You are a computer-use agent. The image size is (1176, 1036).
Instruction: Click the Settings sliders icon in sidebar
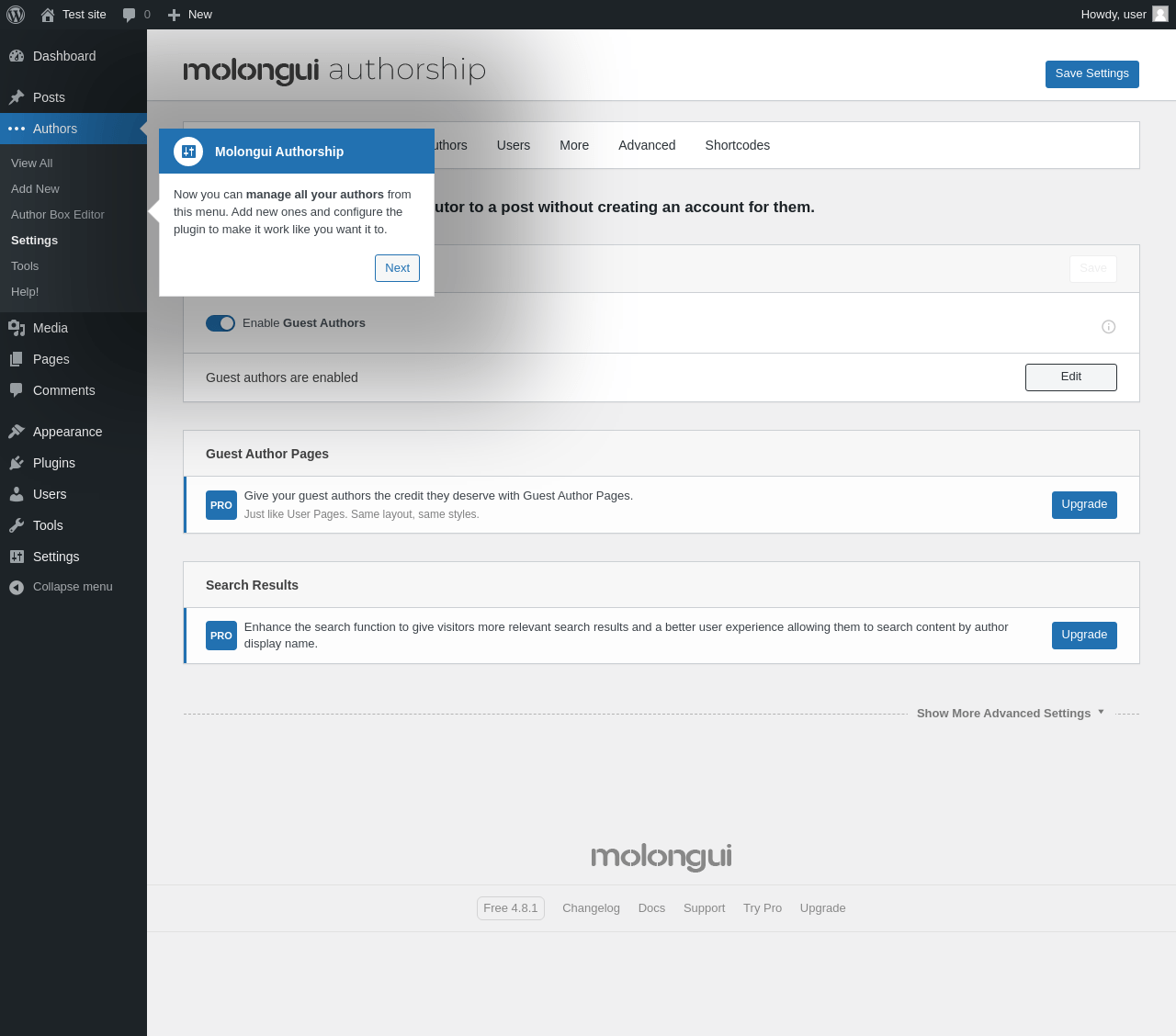[x=17, y=557]
